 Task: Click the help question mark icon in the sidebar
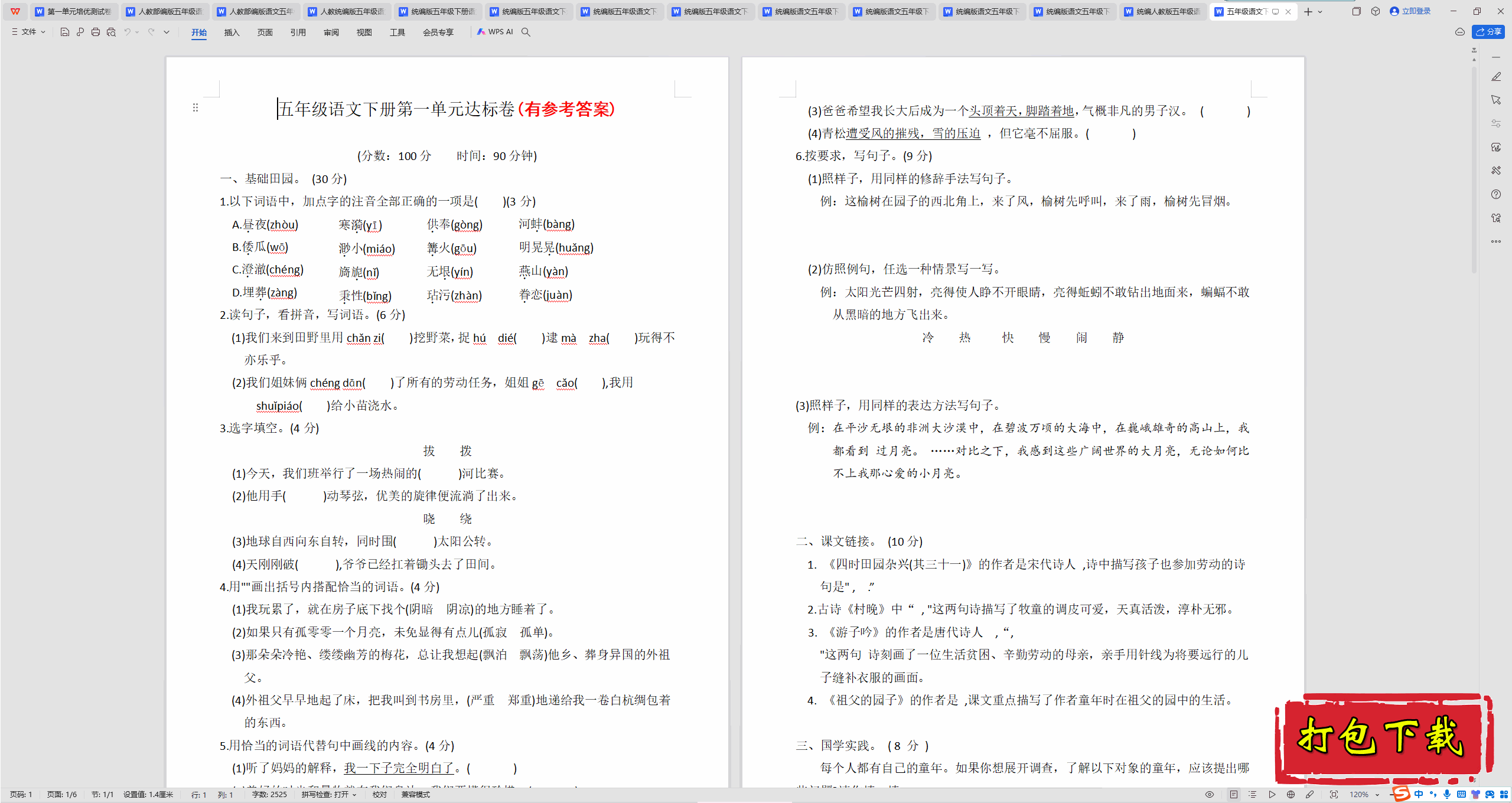tap(1496, 194)
